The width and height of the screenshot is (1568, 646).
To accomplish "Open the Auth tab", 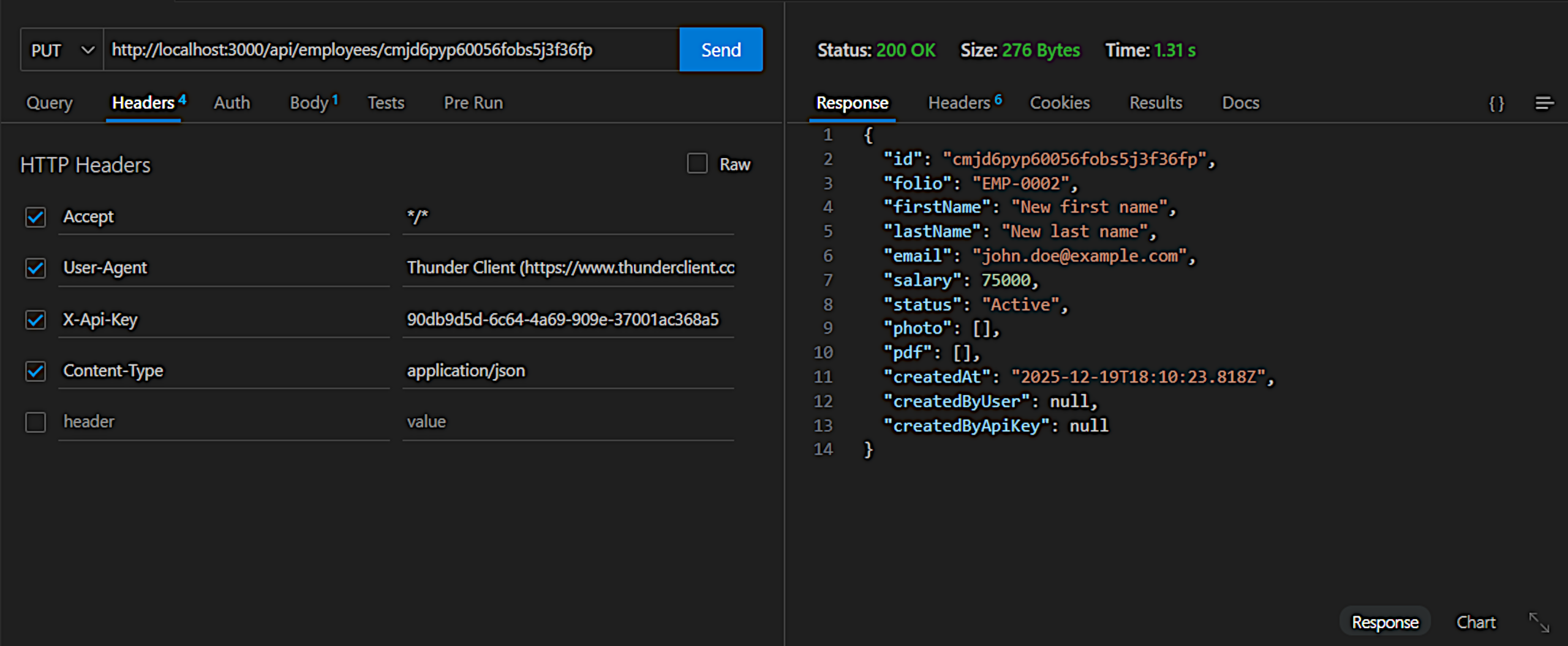I will (232, 103).
